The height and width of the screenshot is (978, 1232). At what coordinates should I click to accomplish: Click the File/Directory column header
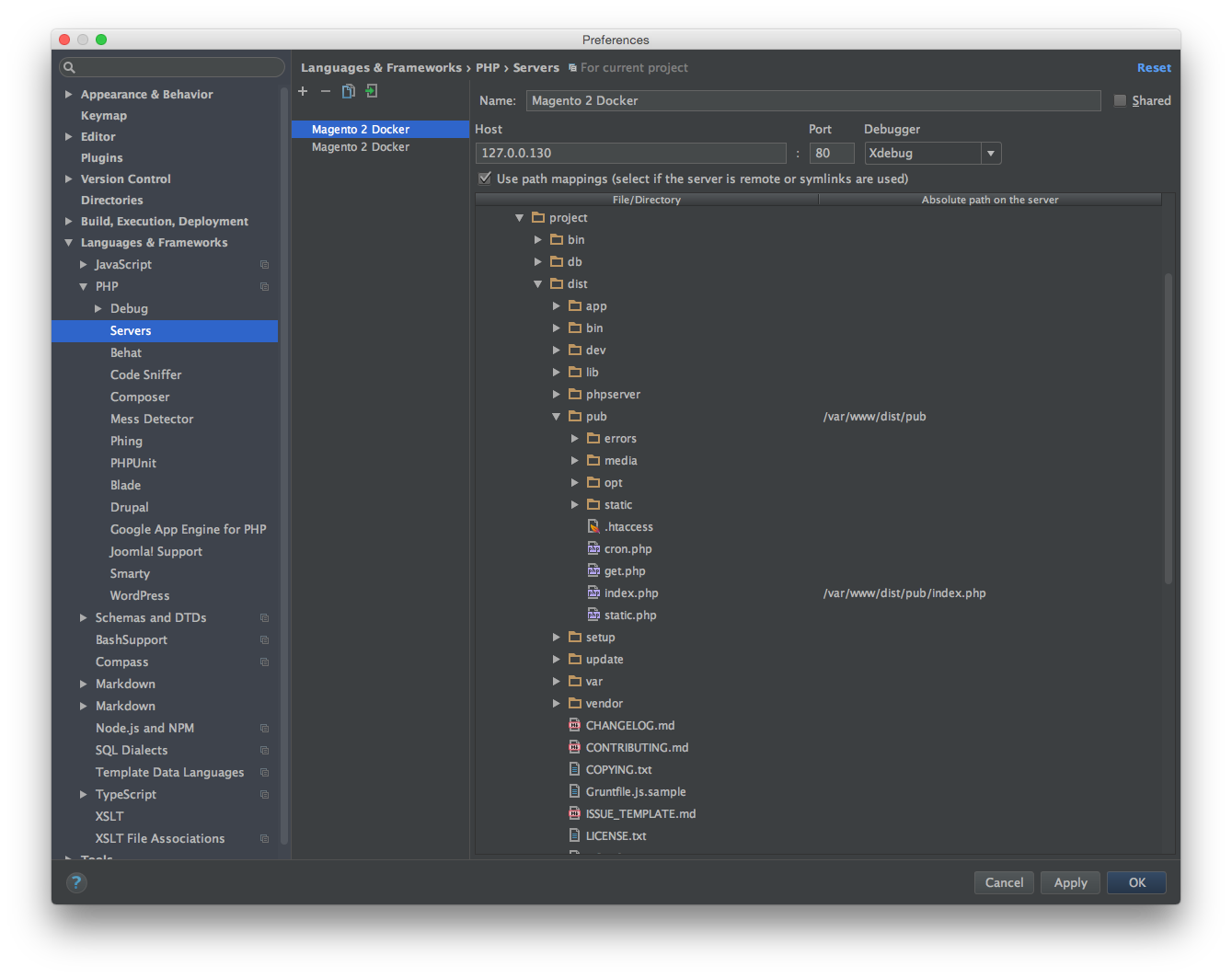point(647,200)
